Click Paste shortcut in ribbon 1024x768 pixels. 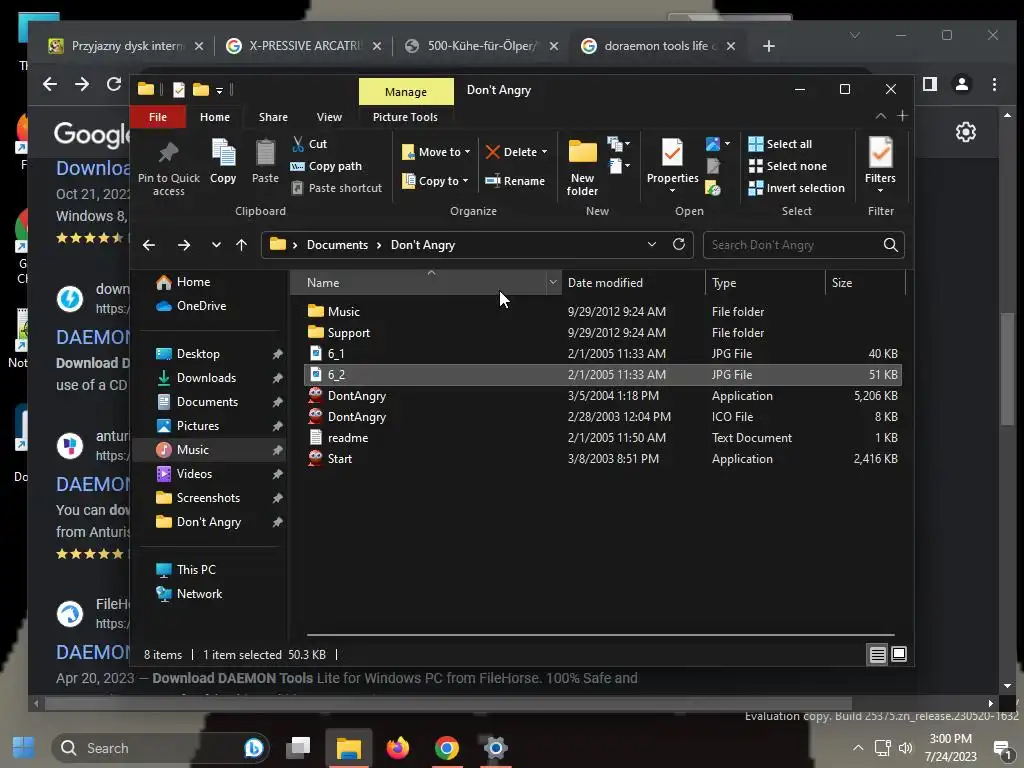(x=336, y=188)
